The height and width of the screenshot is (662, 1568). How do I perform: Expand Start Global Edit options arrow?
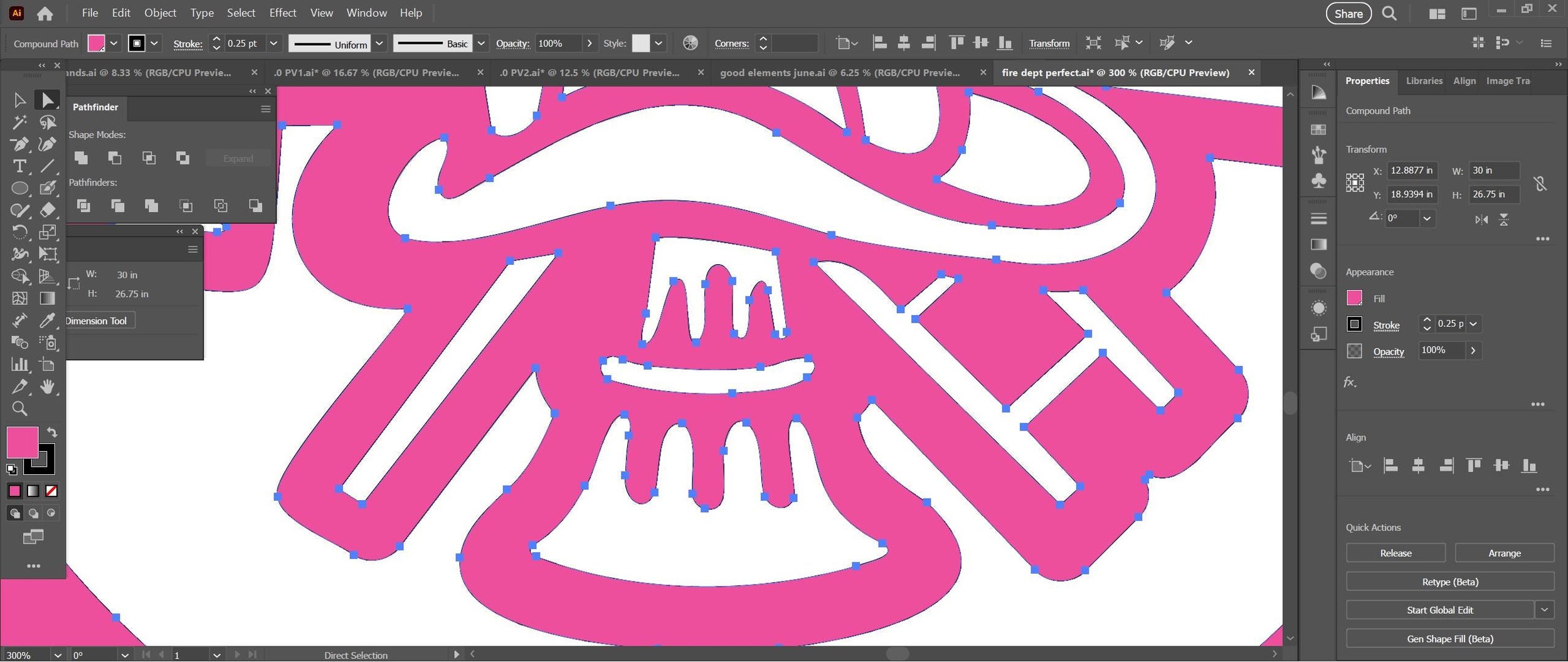(1544, 610)
